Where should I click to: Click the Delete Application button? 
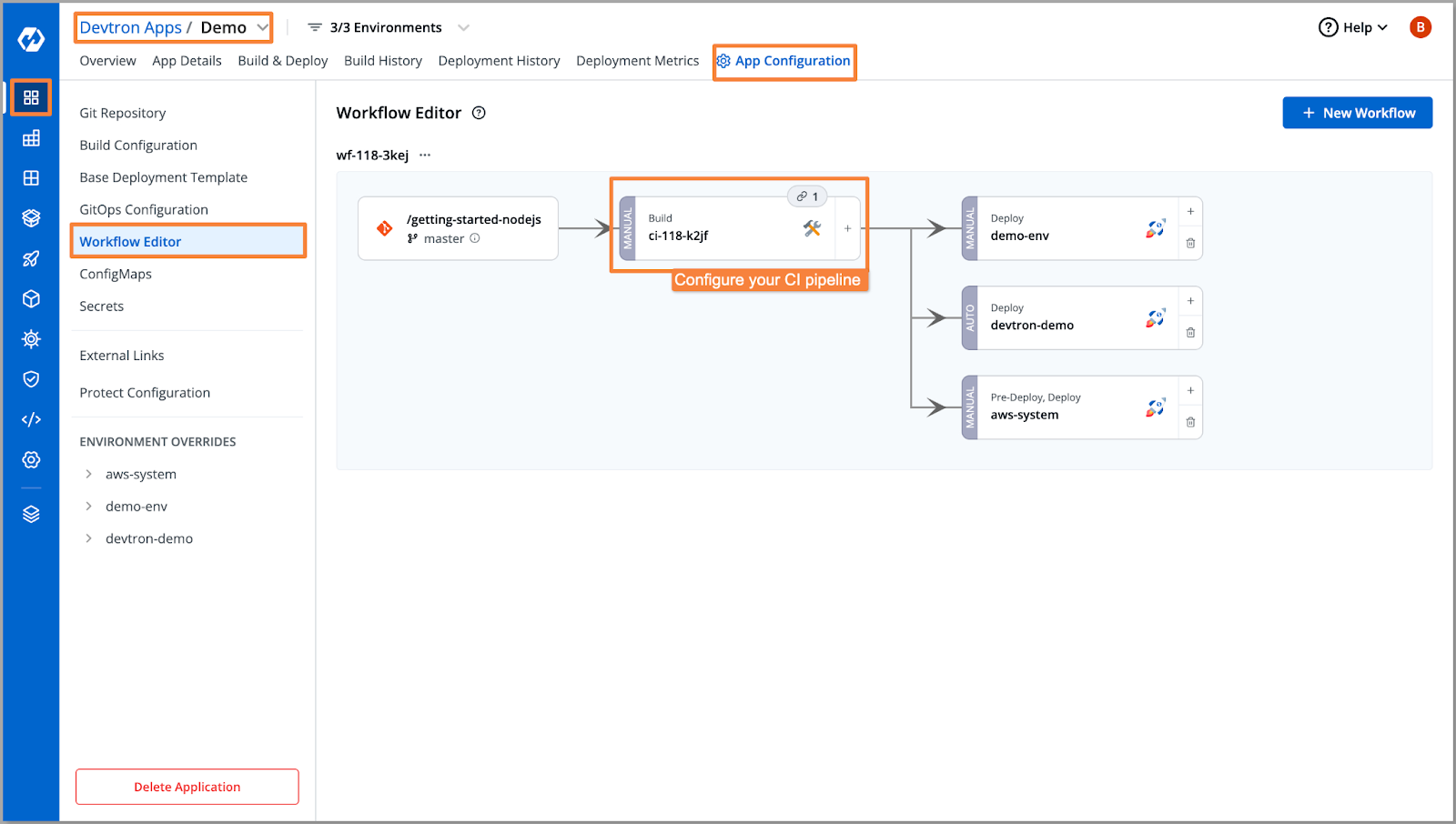pyautogui.click(x=187, y=787)
